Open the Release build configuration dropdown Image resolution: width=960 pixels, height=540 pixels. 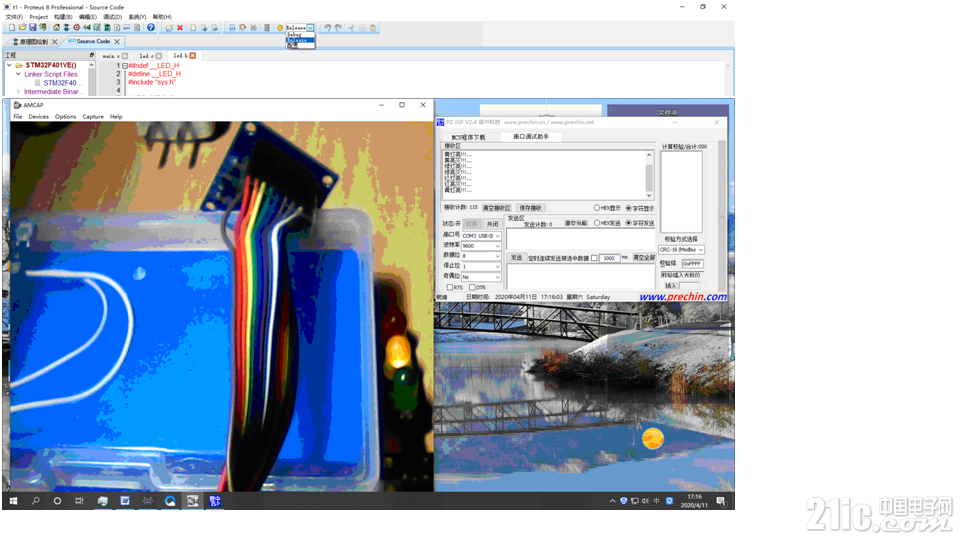pyautogui.click(x=310, y=28)
